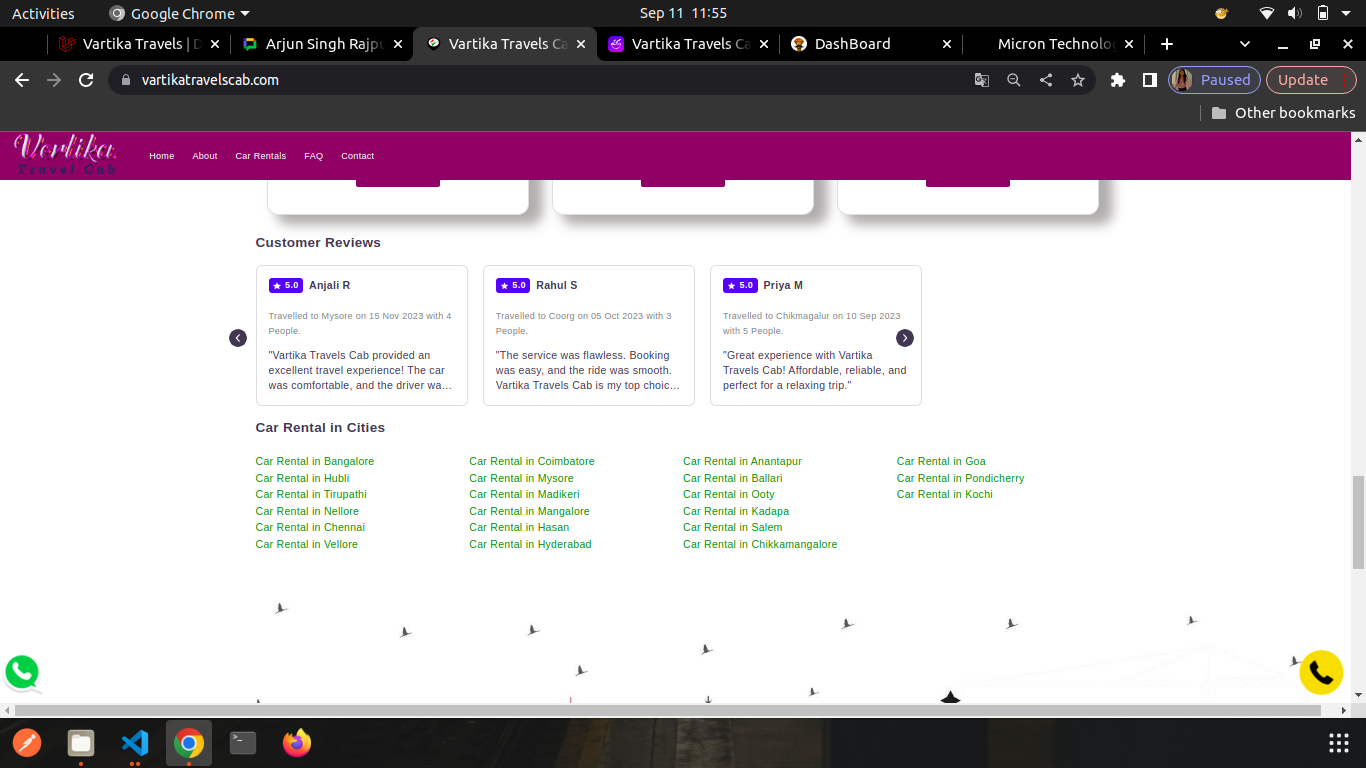Image resolution: width=1366 pixels, height=768 pixels.
Task: Click the green WhatsApp chat icon
Action: (21, 672)
